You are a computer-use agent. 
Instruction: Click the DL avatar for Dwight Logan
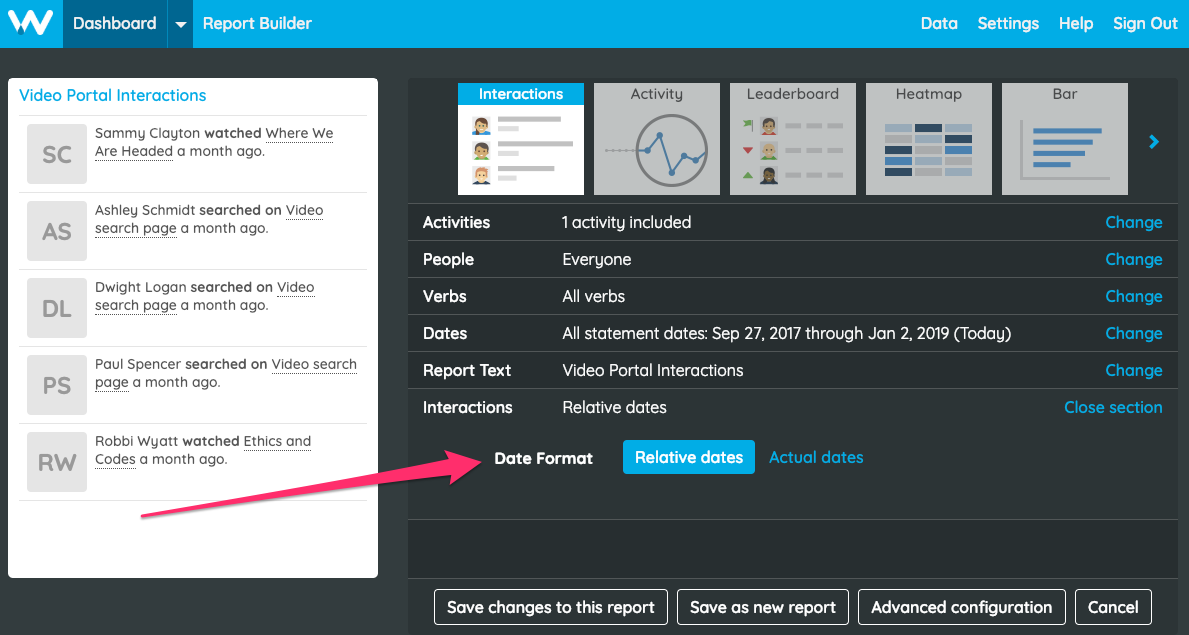coord(57,308)
